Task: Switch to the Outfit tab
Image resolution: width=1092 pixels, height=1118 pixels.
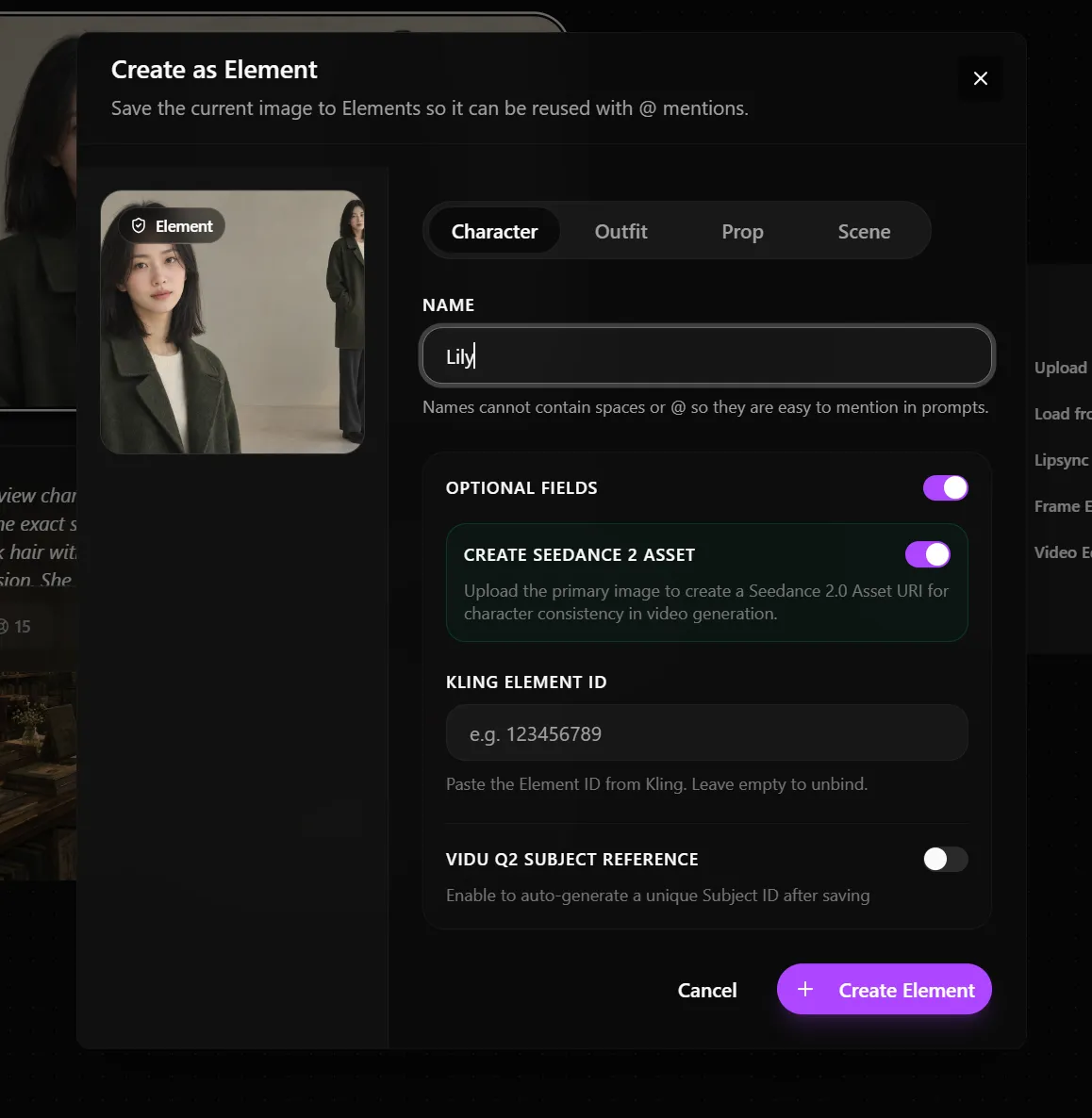Action: tap(620, 231)
